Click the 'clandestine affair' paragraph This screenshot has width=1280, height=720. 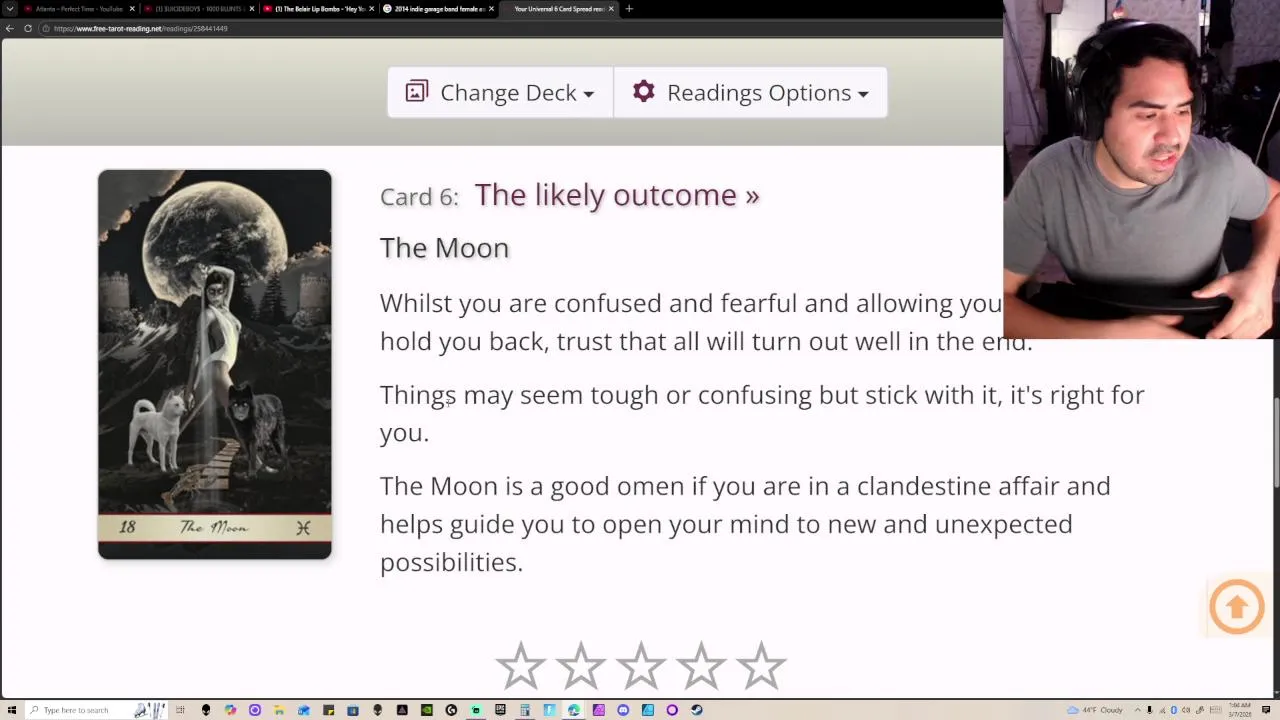745,524
